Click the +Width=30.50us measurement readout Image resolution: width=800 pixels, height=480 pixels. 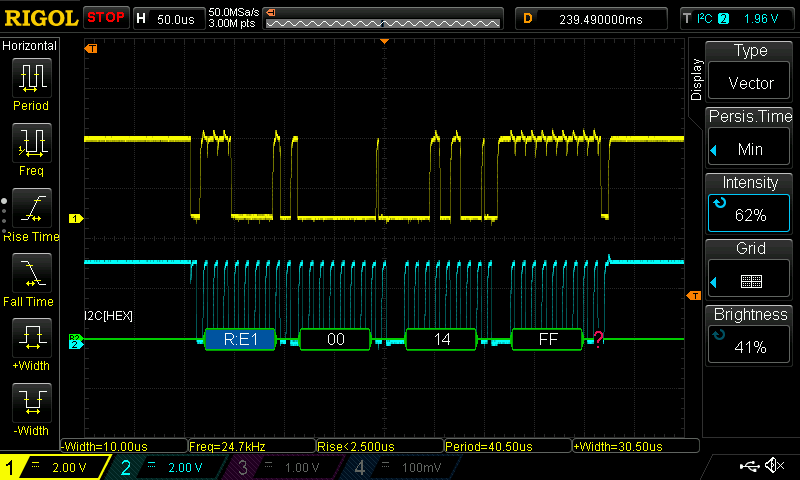pyautogui.click(x=636, y=446)
